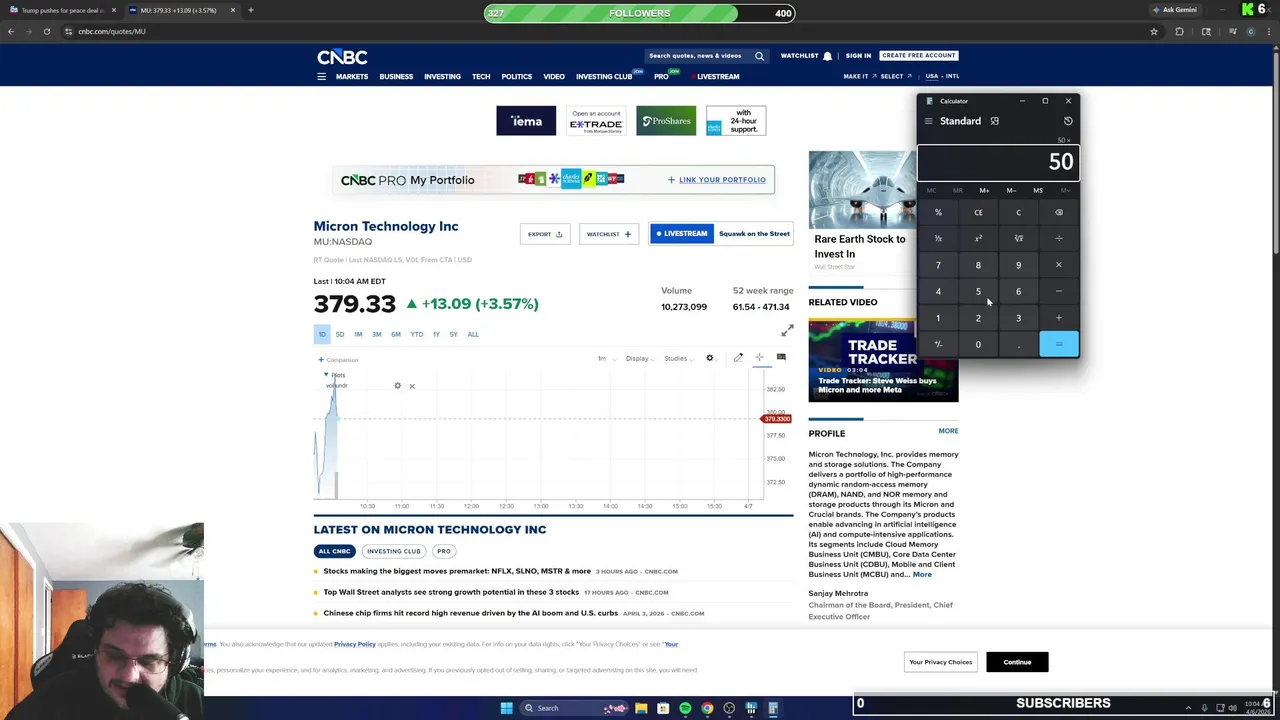
Task: Select the 6M chart range
Action: [396, 334]
